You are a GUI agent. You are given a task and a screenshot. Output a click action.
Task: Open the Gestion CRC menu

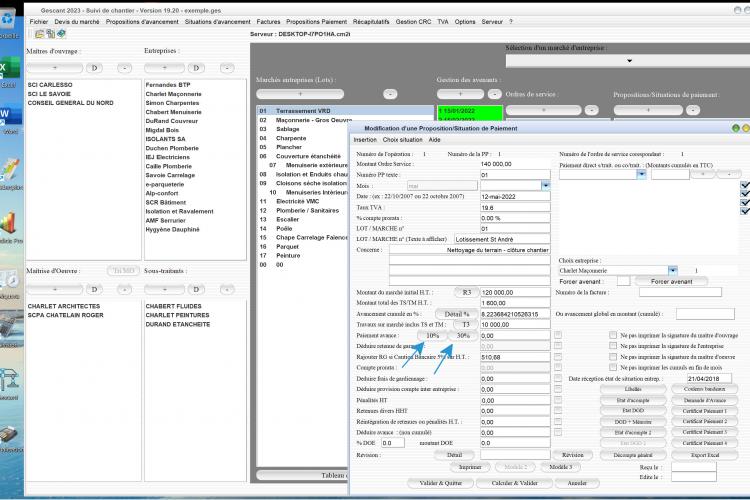click(x=413, y=22)
